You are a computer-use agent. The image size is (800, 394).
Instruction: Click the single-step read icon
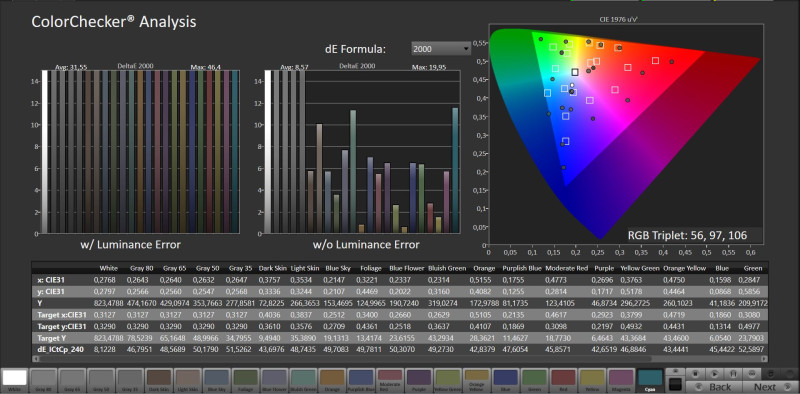tap(733, 374)
